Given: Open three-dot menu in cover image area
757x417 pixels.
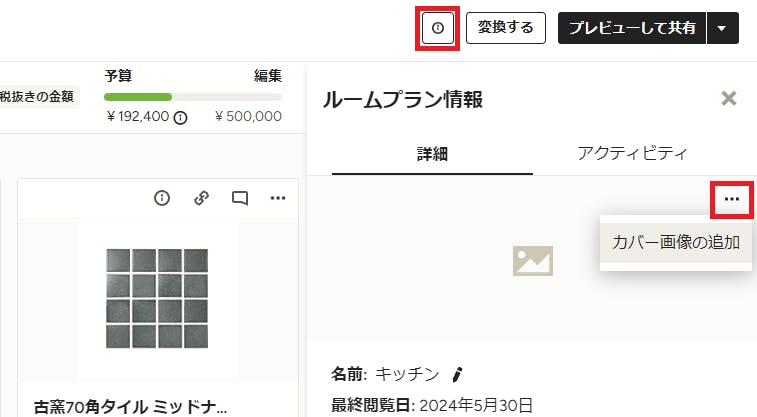Looking at the screenshot, I should tap(732, 199).
